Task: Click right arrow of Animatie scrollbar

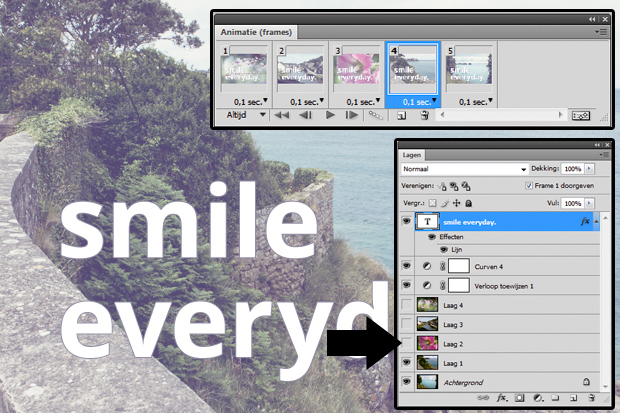Action: pos(560,115)
